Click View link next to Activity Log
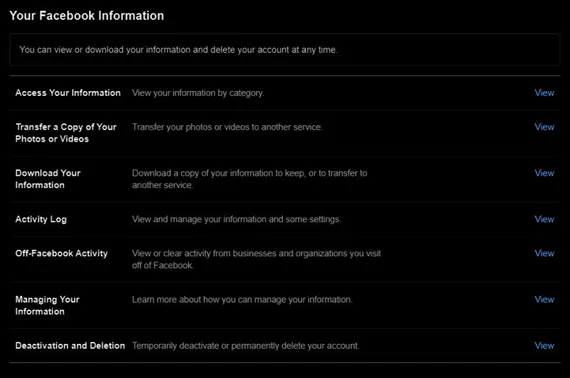570x378 pixels. click(544, 220)
